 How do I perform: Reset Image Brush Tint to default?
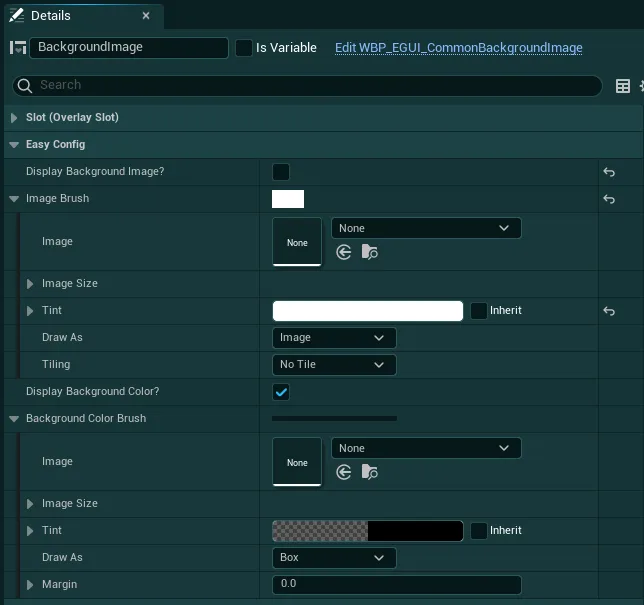[x=609, y=311]
